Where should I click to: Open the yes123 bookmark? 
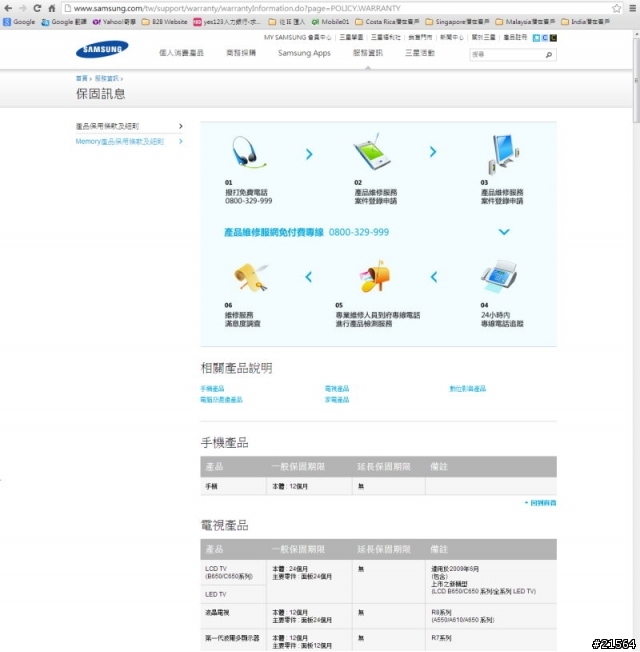click(227, 22)
